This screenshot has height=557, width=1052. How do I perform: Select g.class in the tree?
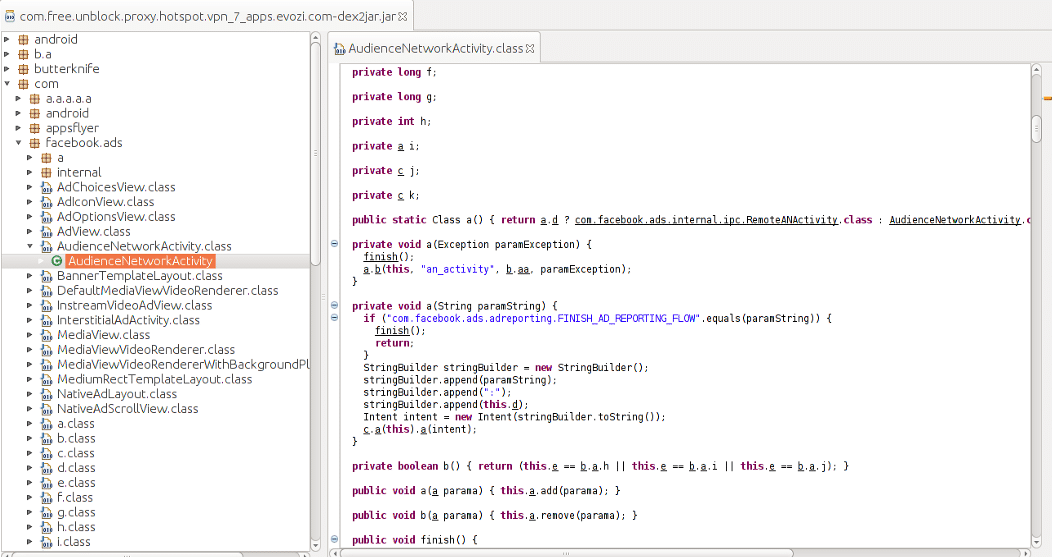point(76,512)
